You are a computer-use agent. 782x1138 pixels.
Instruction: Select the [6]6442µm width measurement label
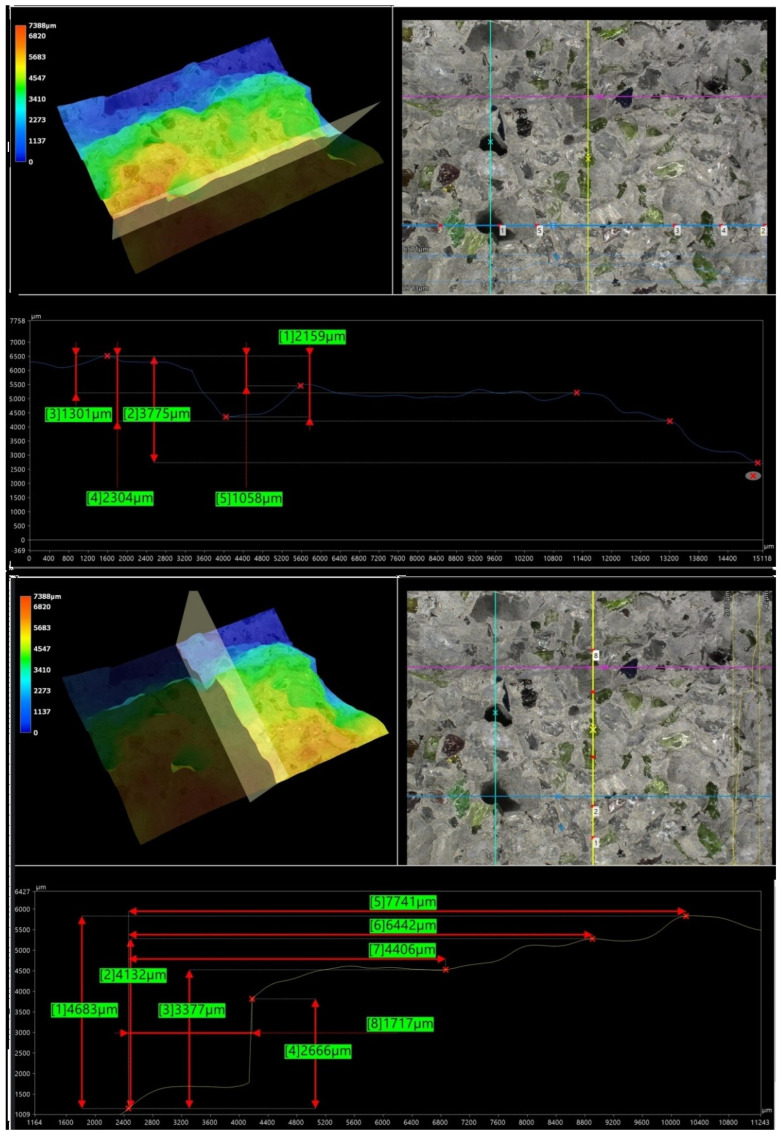(403, 925)
